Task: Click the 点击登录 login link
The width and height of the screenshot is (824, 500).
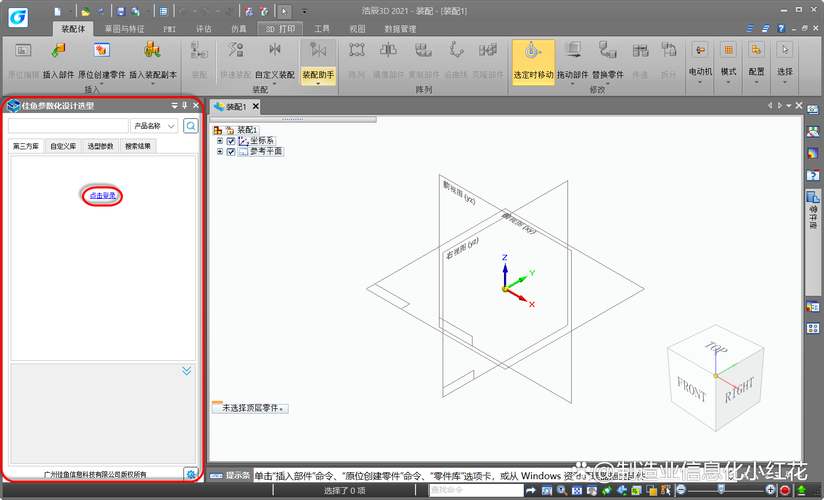Action: click(102, 196)
